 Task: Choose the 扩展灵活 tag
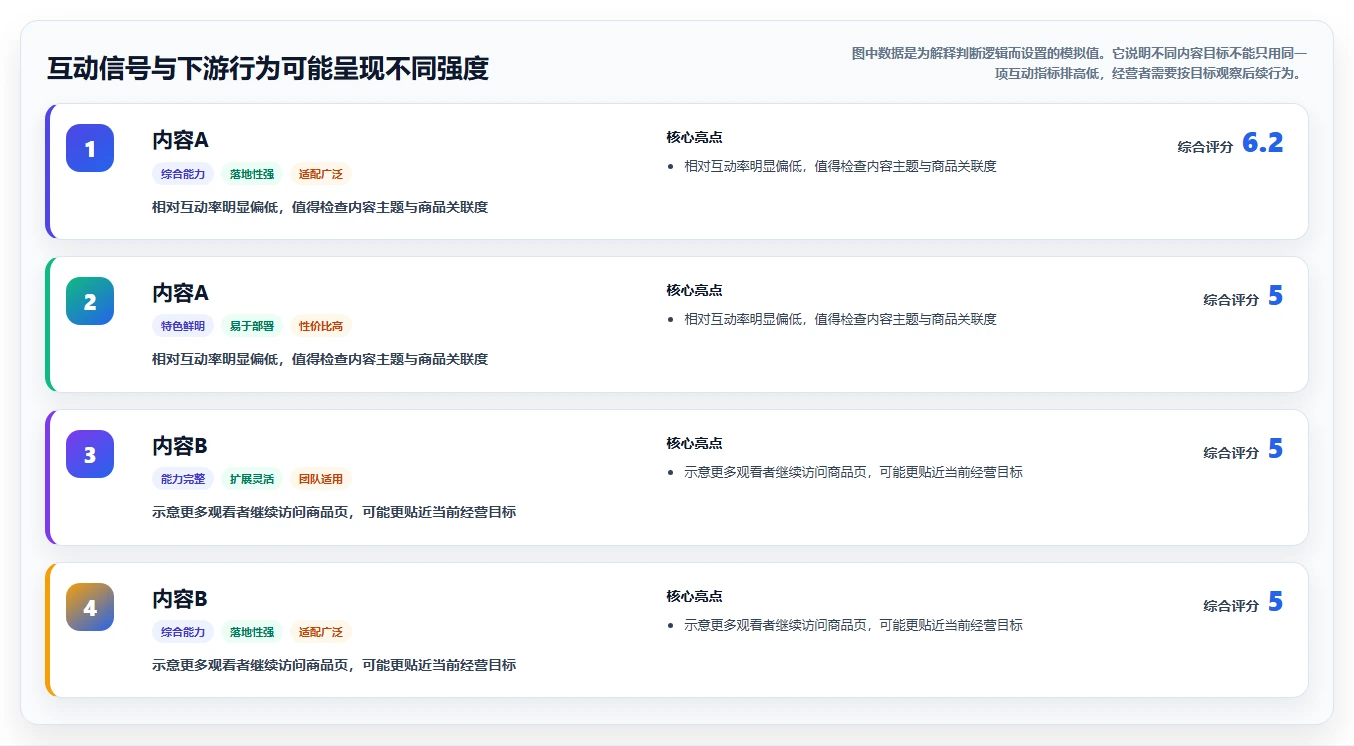click(x=252, y=479)
